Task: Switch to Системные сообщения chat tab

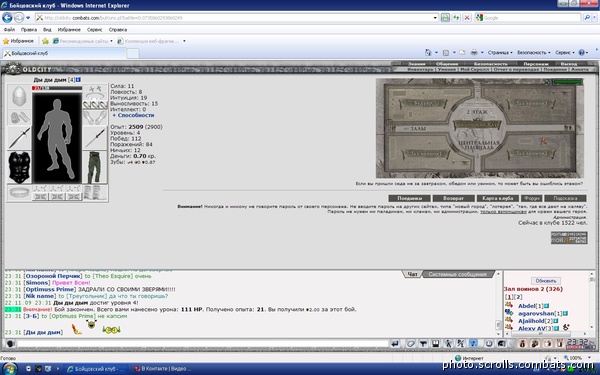Action: [x=458, y=274]
